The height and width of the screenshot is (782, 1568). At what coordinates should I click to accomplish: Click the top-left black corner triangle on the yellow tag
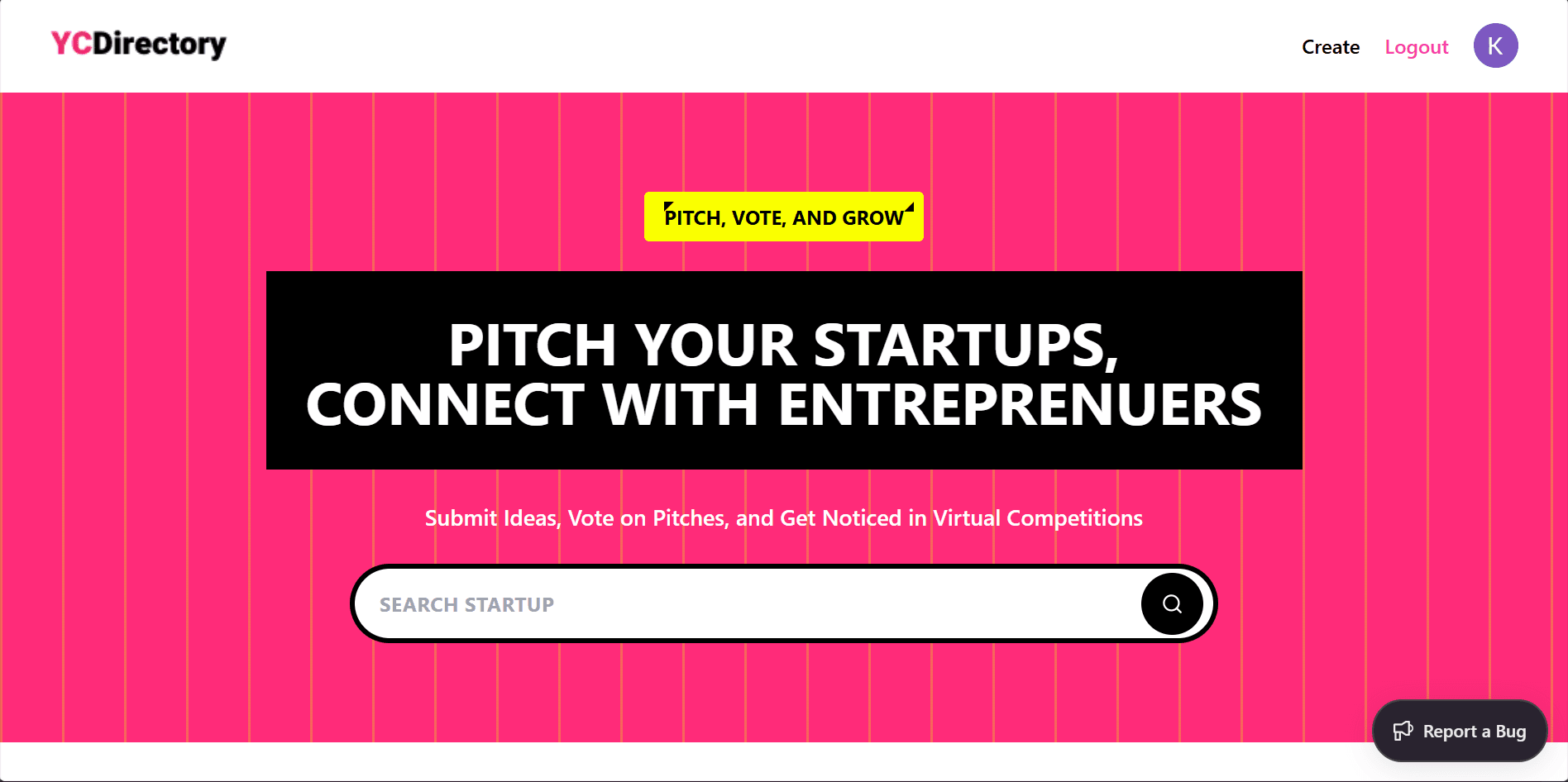tap(668, 206)
